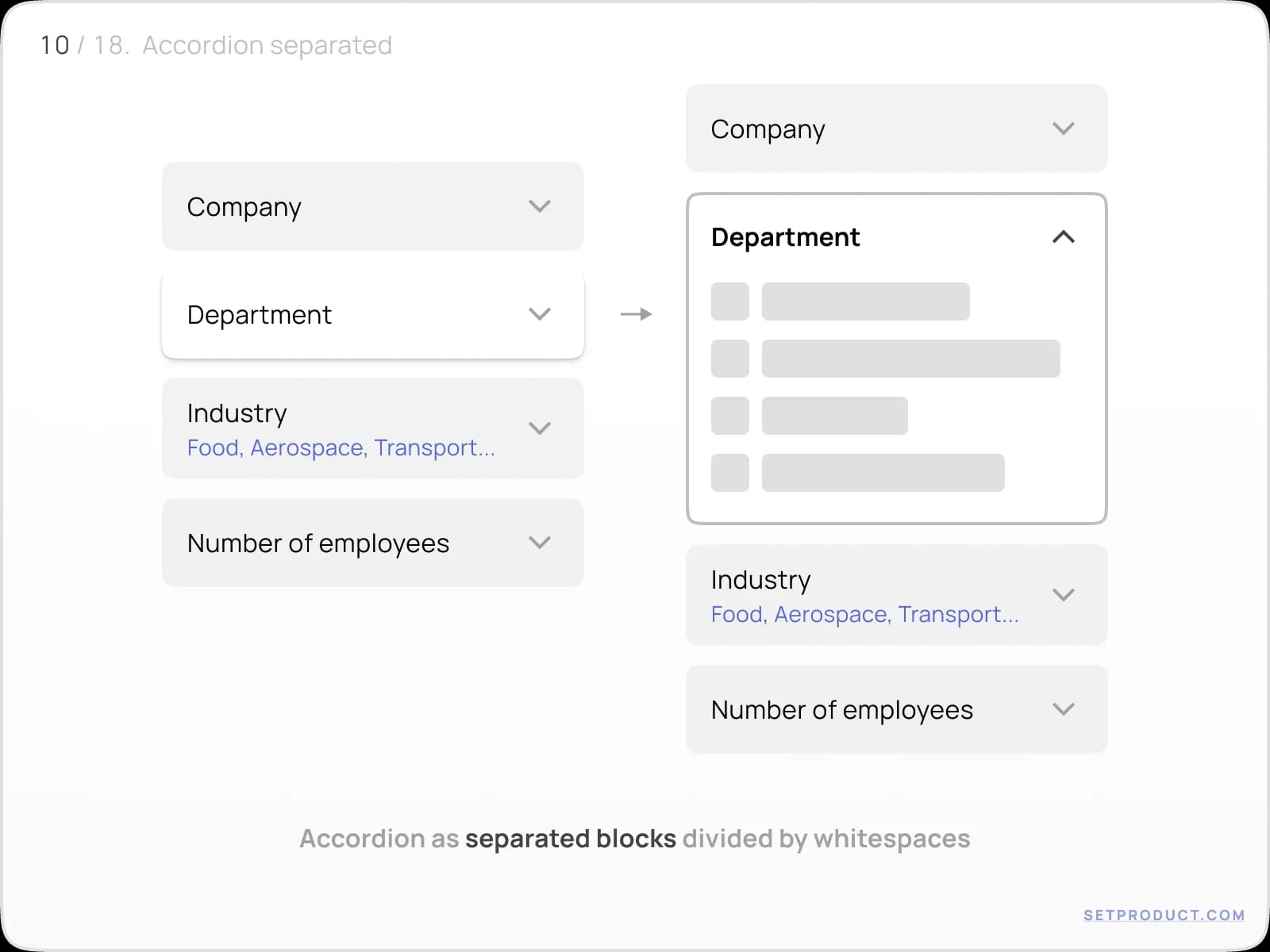Click the third Department list row placeholder
The image size is (1270, 952).
(834, 416)
